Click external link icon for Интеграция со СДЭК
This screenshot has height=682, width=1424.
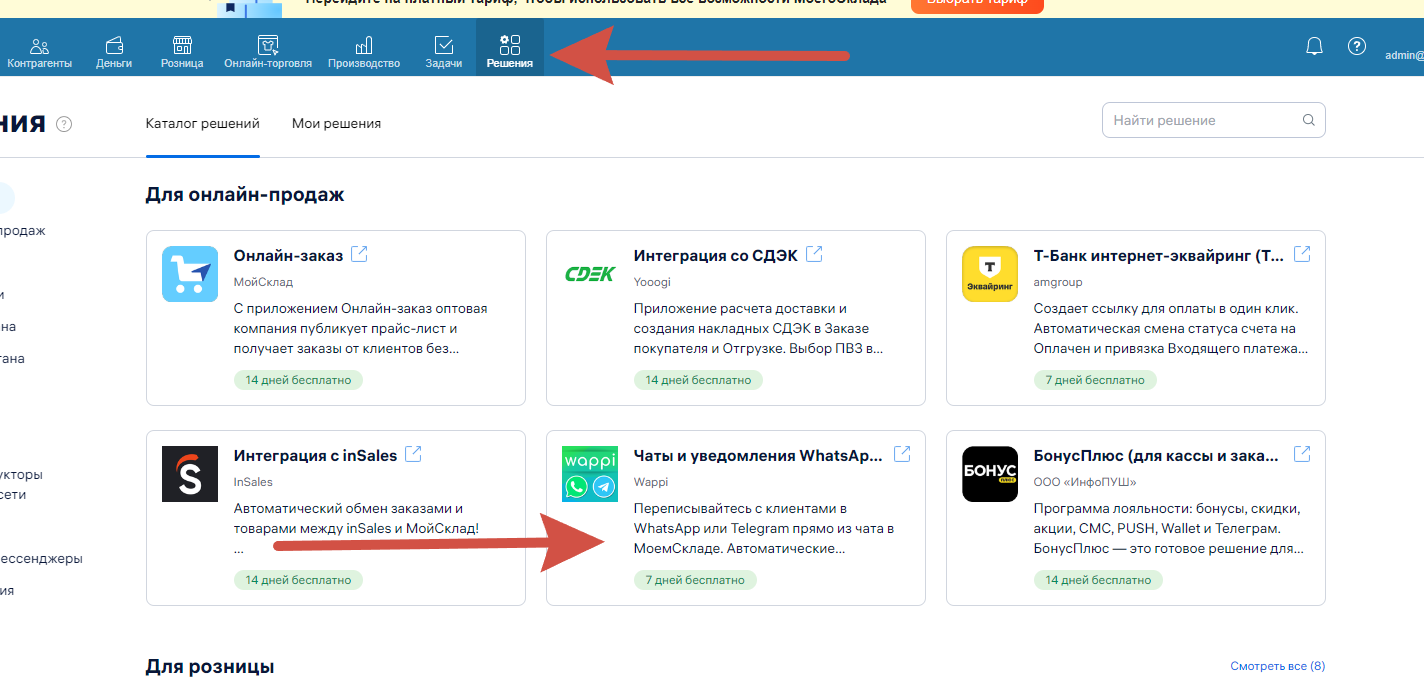(x=814, y=255)
